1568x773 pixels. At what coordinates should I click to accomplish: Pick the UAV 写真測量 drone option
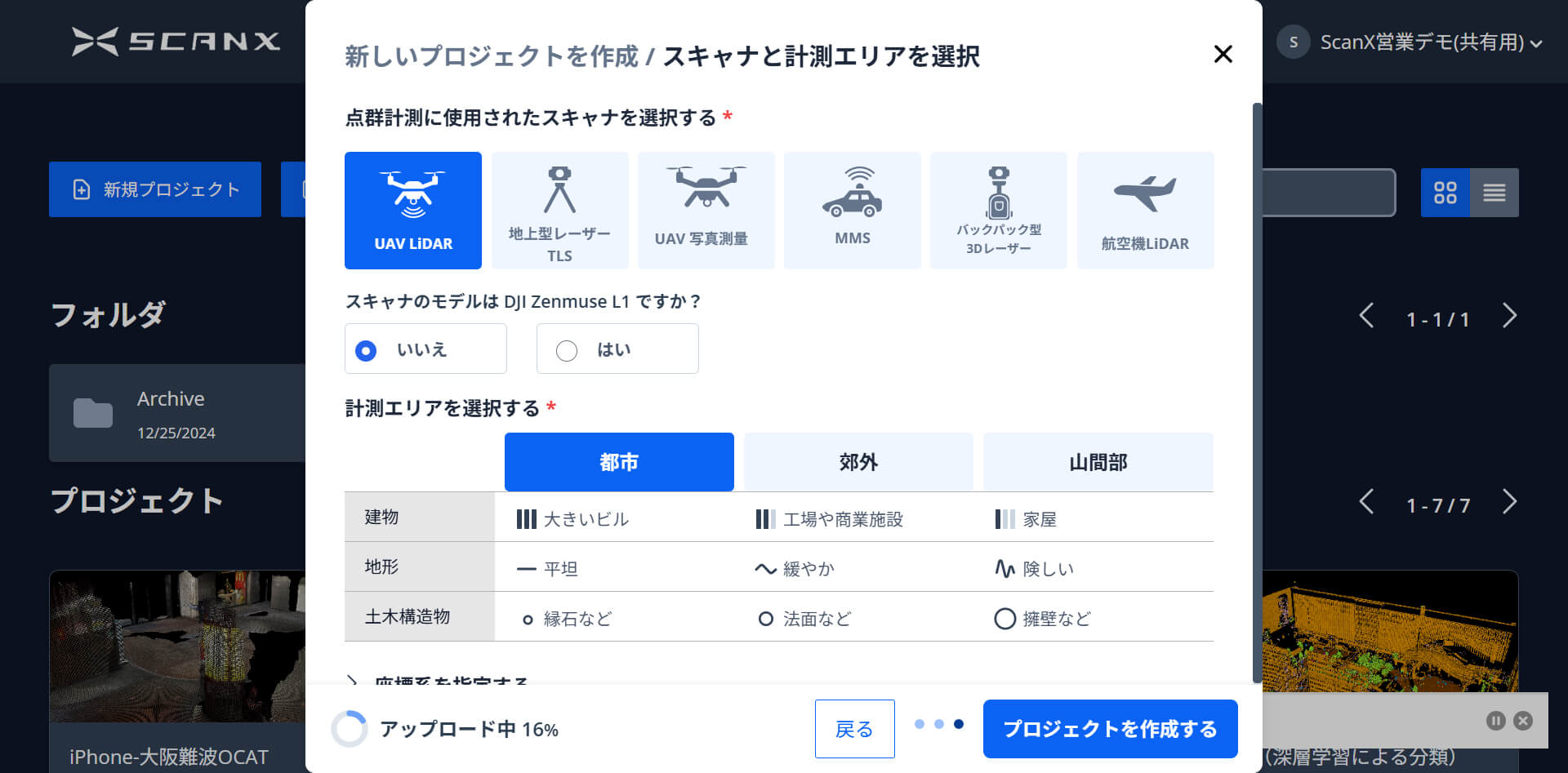click(706, 210)
